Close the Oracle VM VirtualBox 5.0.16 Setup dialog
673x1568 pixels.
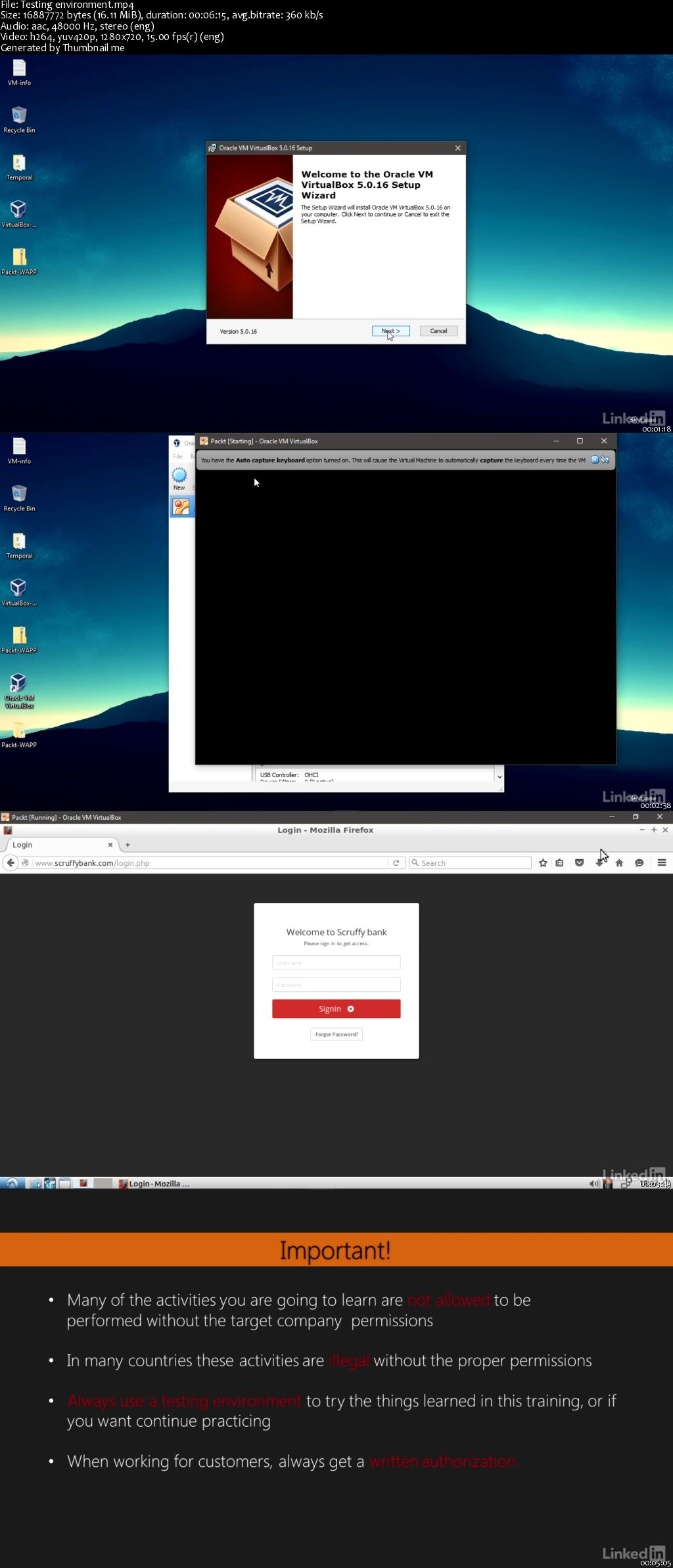(x=458, y=148)
